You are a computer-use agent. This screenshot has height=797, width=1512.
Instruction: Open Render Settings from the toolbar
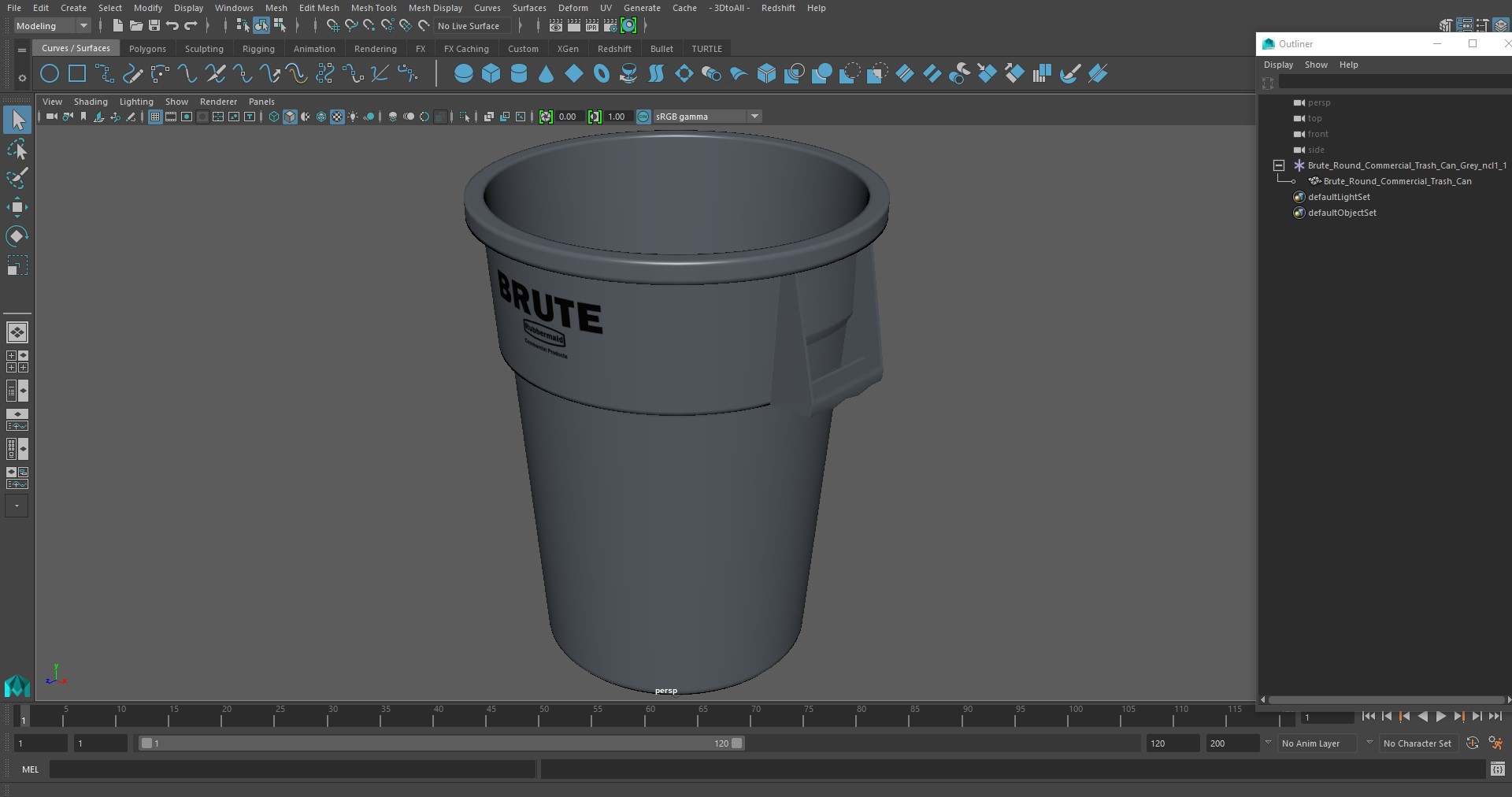610,26
